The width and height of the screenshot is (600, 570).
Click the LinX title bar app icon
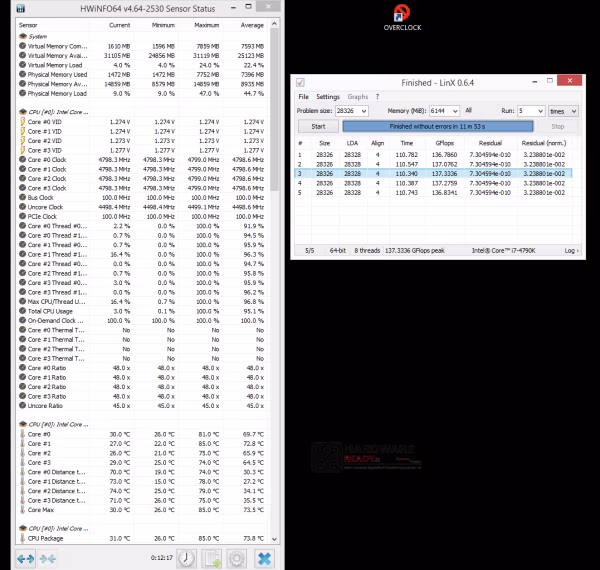coord(300,82)
